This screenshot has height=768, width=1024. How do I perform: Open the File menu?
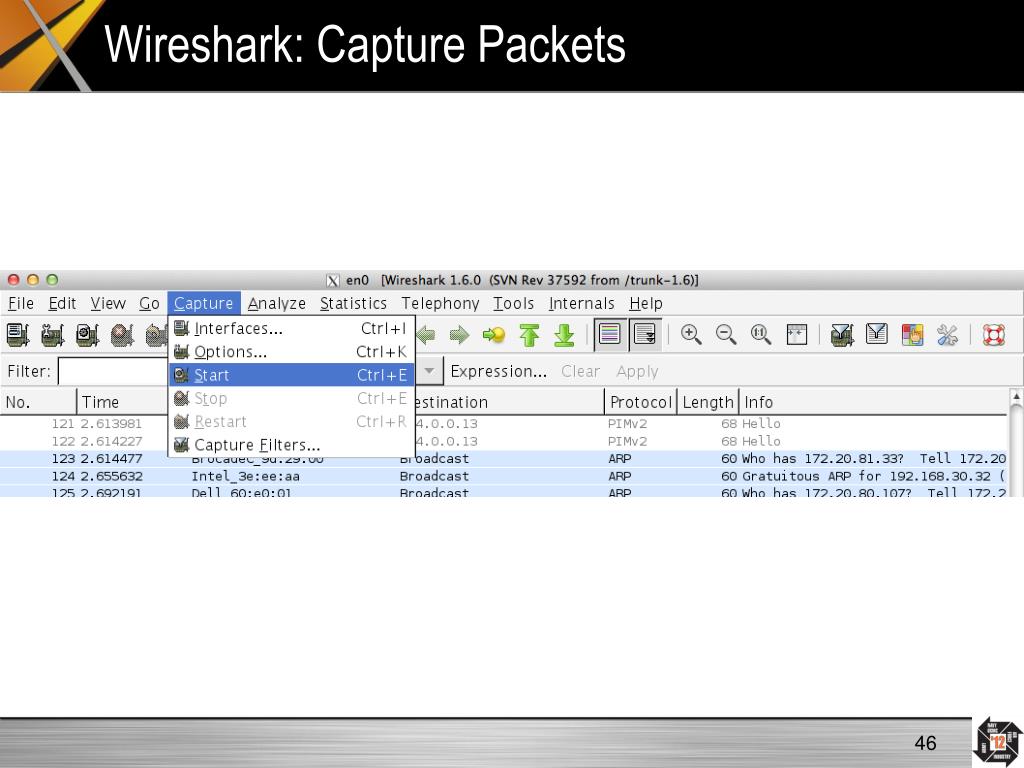click(x=21, y=304)
